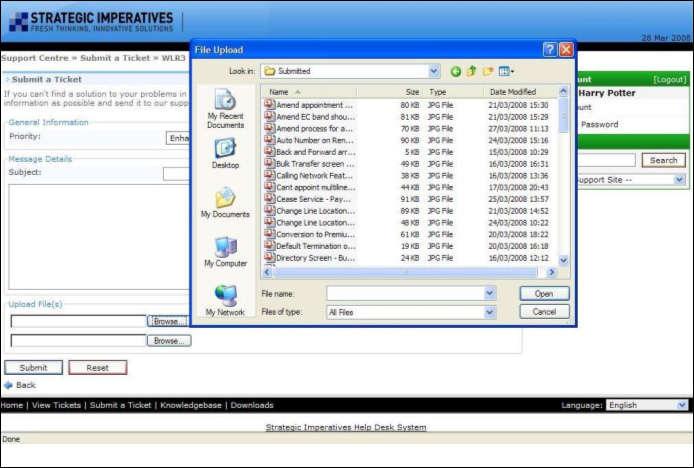This screenshot has height=468, width=694.
Task: Select the Cease Service file
Action: (x=313, y=199)
